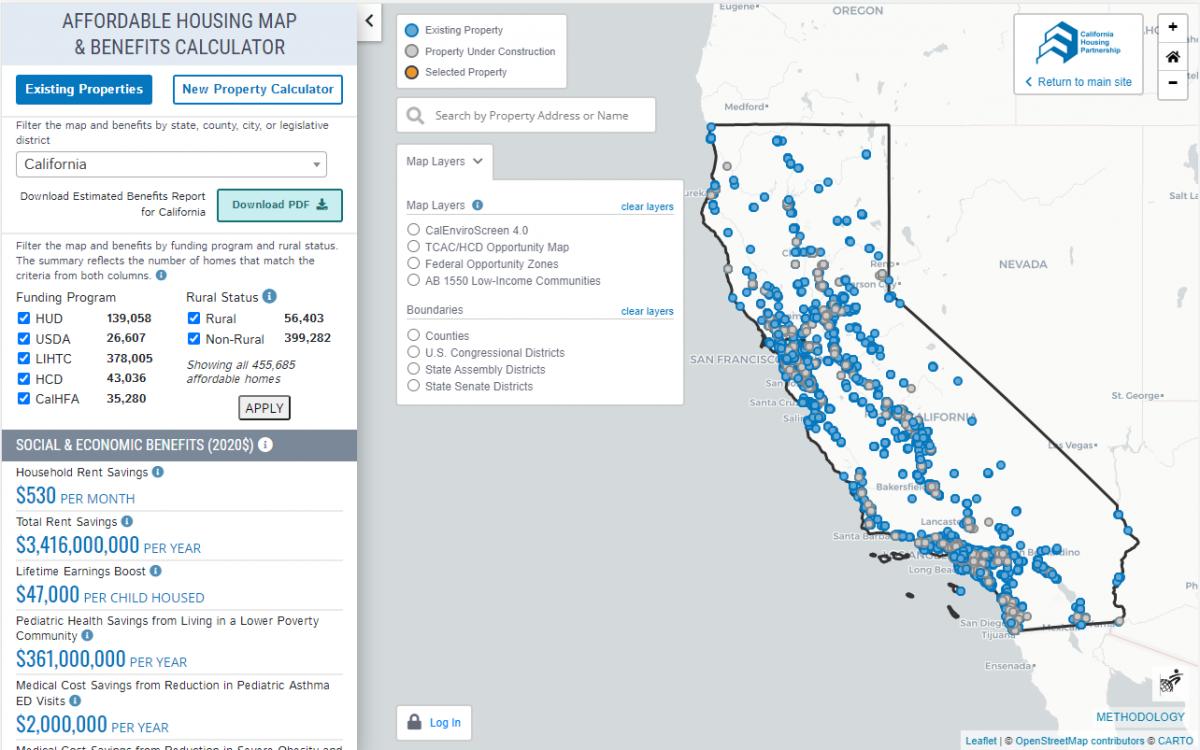Image resolution: width=1200 pixels, height=750 pixels.
Task: Click Download PDF button
Action: point(280,205)
